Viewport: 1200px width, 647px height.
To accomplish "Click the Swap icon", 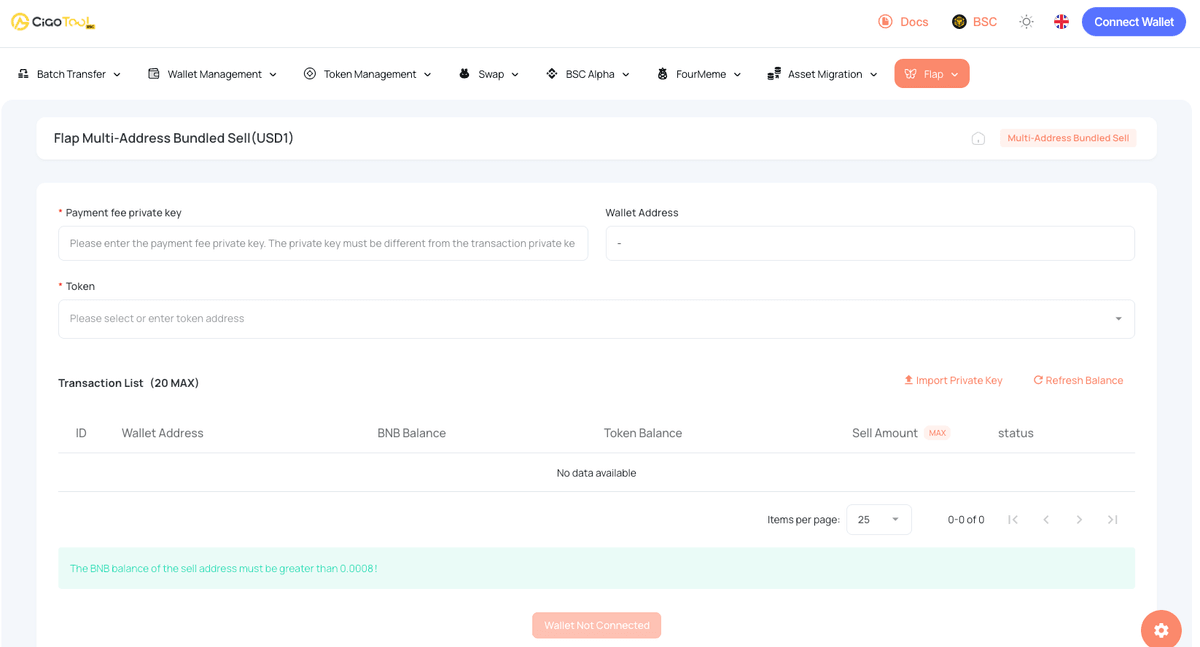I will (x=464, y=74).
